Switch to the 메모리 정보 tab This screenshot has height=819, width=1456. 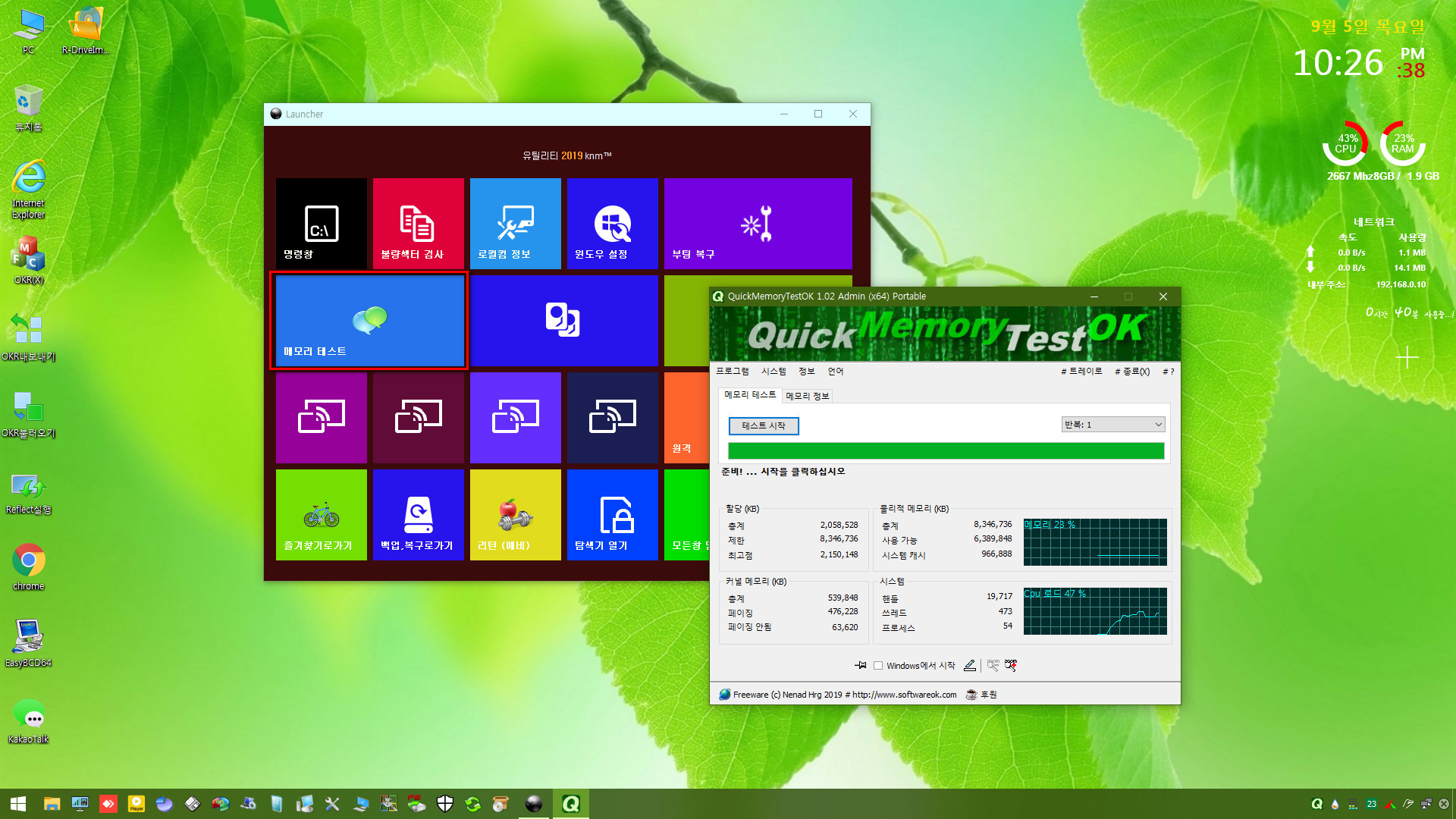tap(808, 396)
